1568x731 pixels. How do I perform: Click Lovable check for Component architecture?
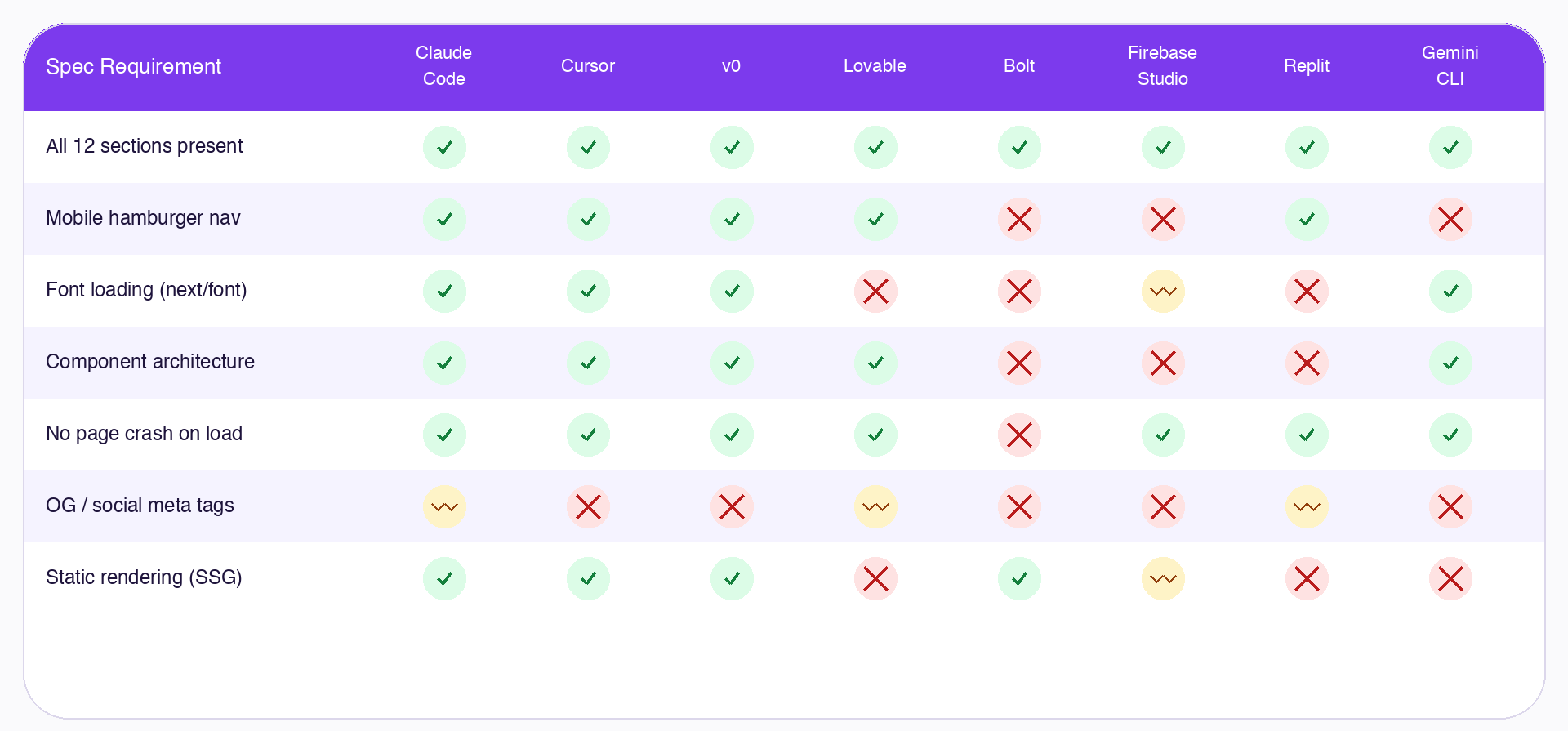tap(875, 363)
